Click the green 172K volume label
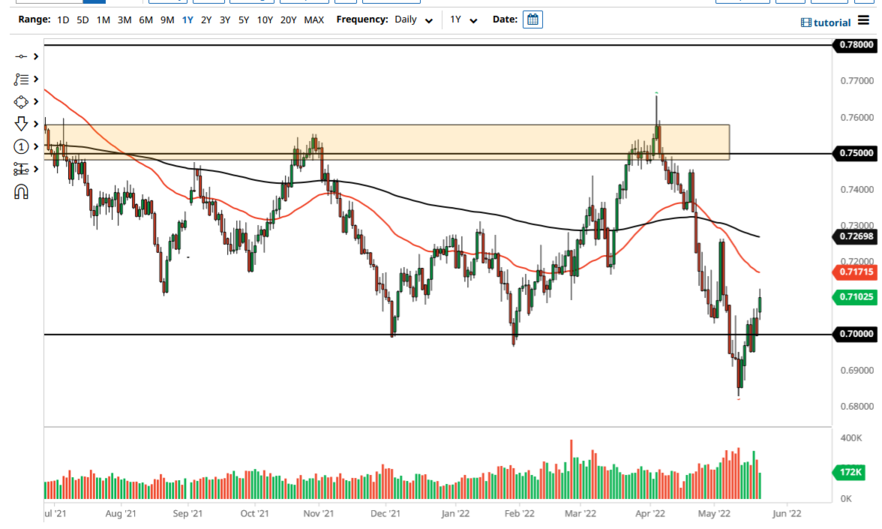This screenshot has height=529, width=882. coord(849,472)
